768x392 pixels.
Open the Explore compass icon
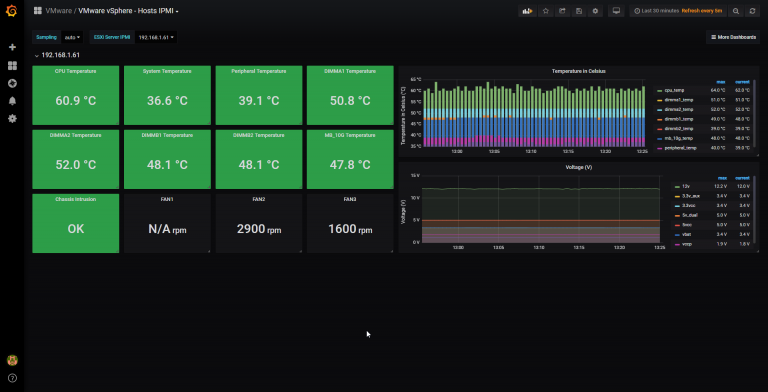pyautogui.click(x=12, y=83)
